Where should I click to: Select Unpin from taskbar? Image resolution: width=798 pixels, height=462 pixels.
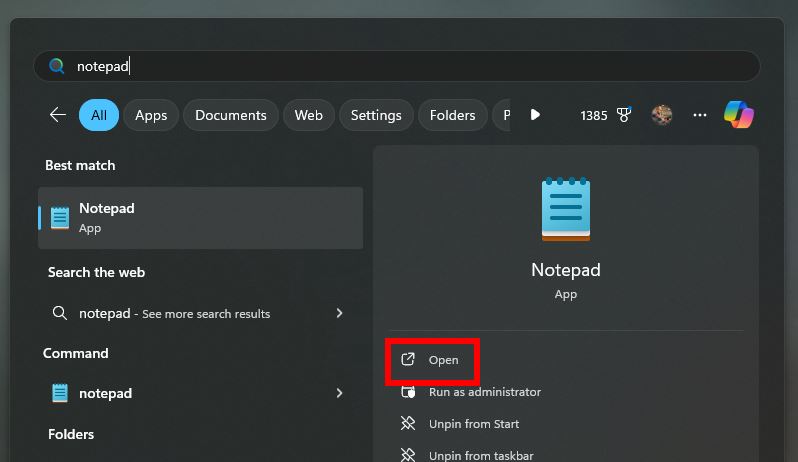coord(481,455)
